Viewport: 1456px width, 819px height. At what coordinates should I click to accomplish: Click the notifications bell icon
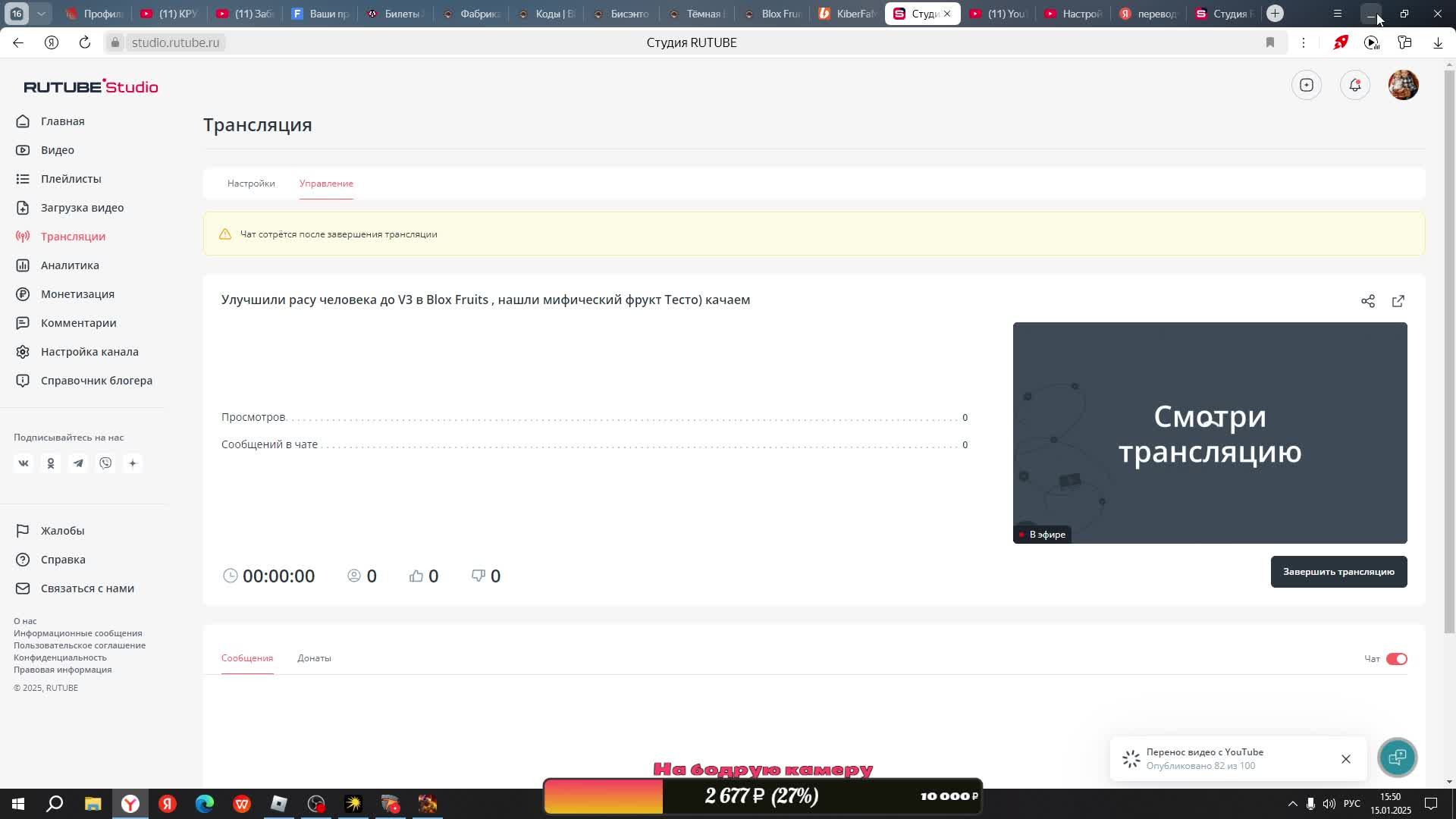(1355, 85)
